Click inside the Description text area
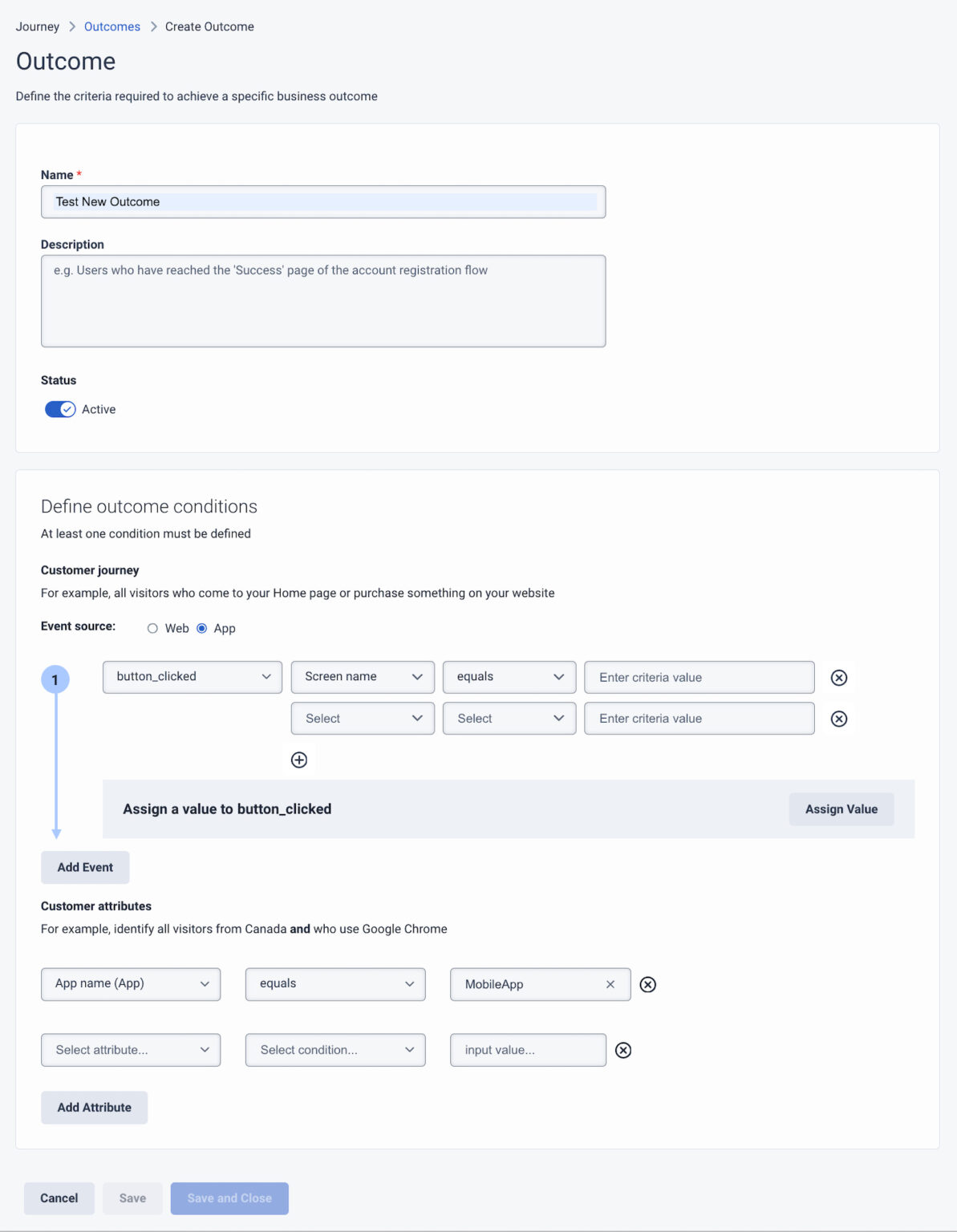The width and height of the screenshot is (957, 1232). tap(322, 301)
